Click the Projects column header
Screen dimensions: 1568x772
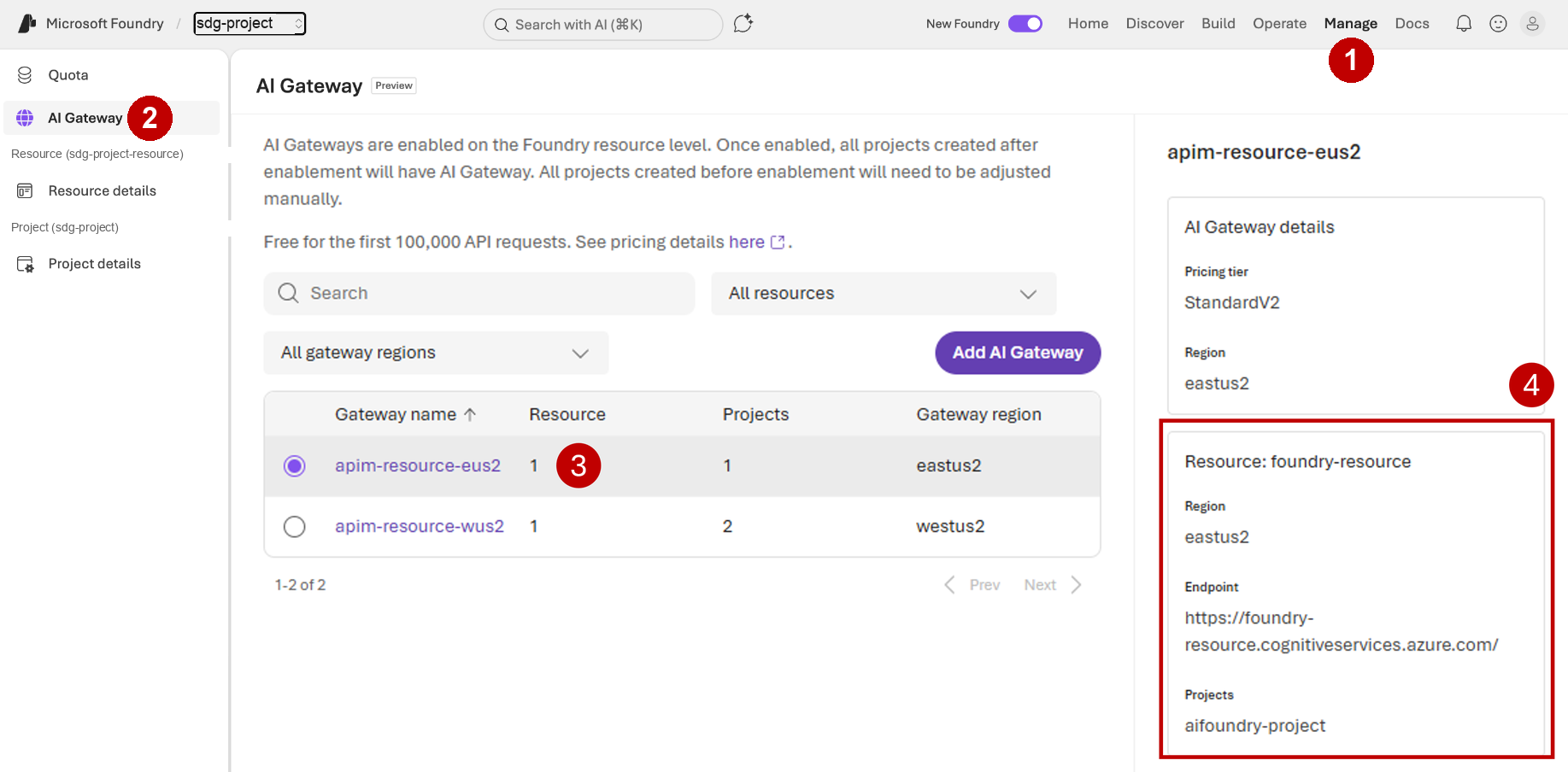pos(756,415)
